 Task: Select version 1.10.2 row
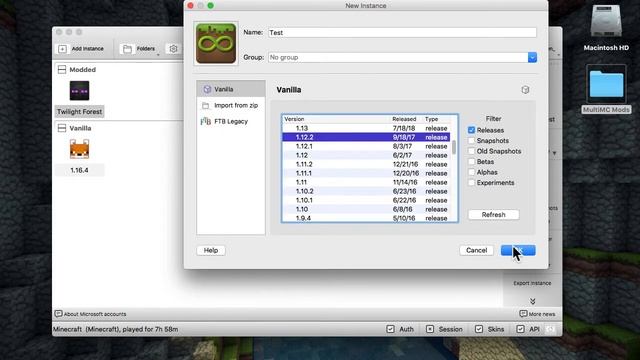pyautogui.click(x=366, y=191)
